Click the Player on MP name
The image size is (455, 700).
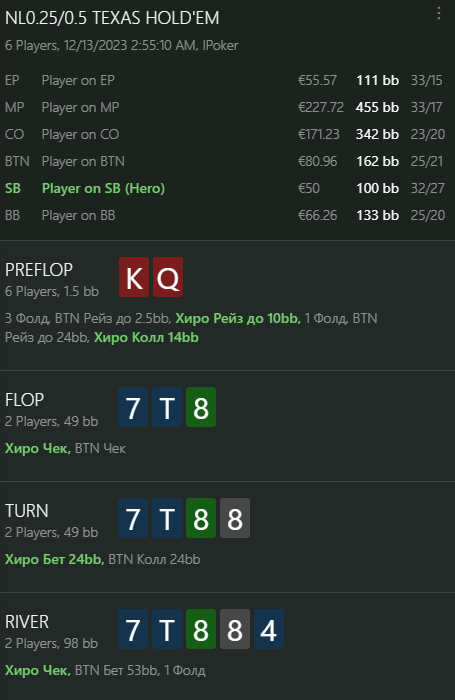coord(80,108)
